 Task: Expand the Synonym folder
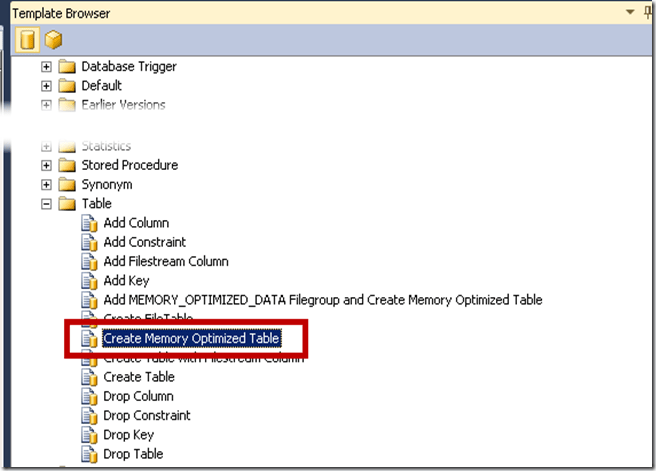[x=46, y=185]
